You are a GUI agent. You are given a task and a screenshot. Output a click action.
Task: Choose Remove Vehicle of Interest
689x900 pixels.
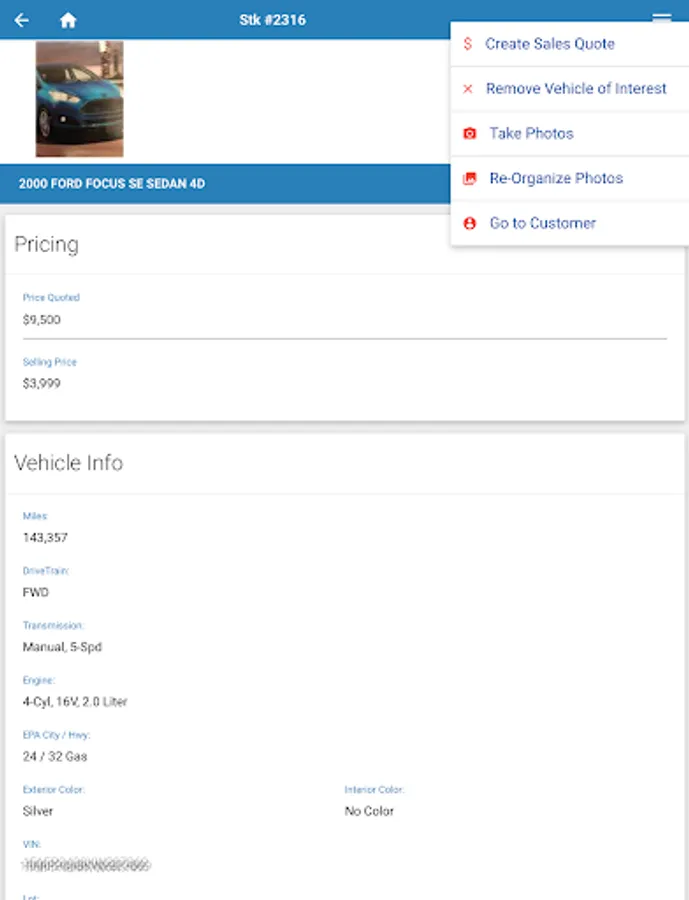(x=575, y=89)
